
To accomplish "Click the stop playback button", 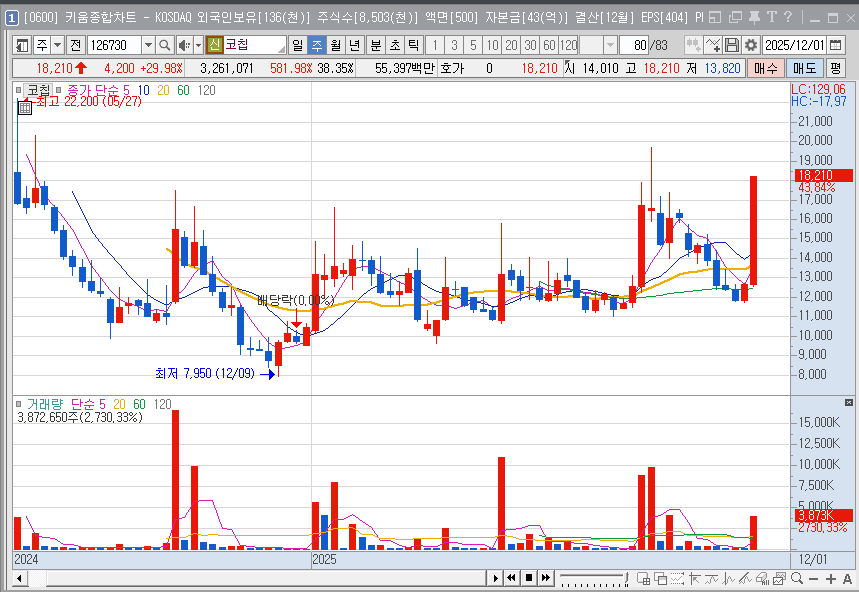I will click(529, 578).
